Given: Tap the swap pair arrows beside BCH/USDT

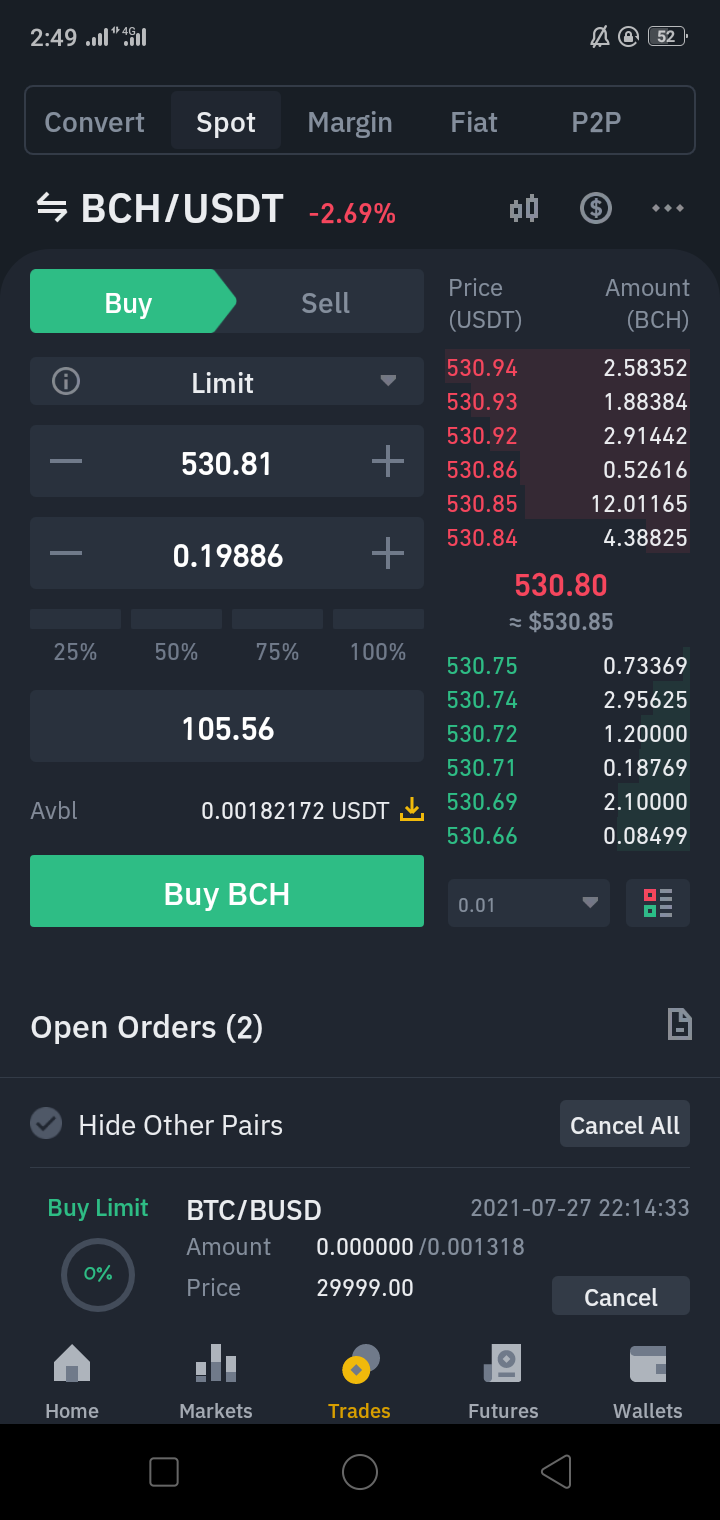Looking at the screenshot, I should [x=52, y=208].
